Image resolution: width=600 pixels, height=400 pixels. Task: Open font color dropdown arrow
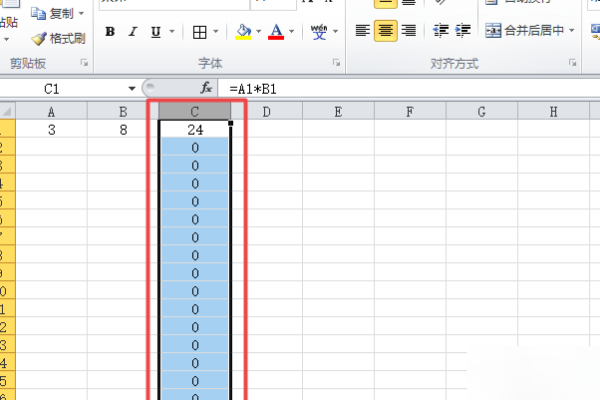[x=292, y=31]
